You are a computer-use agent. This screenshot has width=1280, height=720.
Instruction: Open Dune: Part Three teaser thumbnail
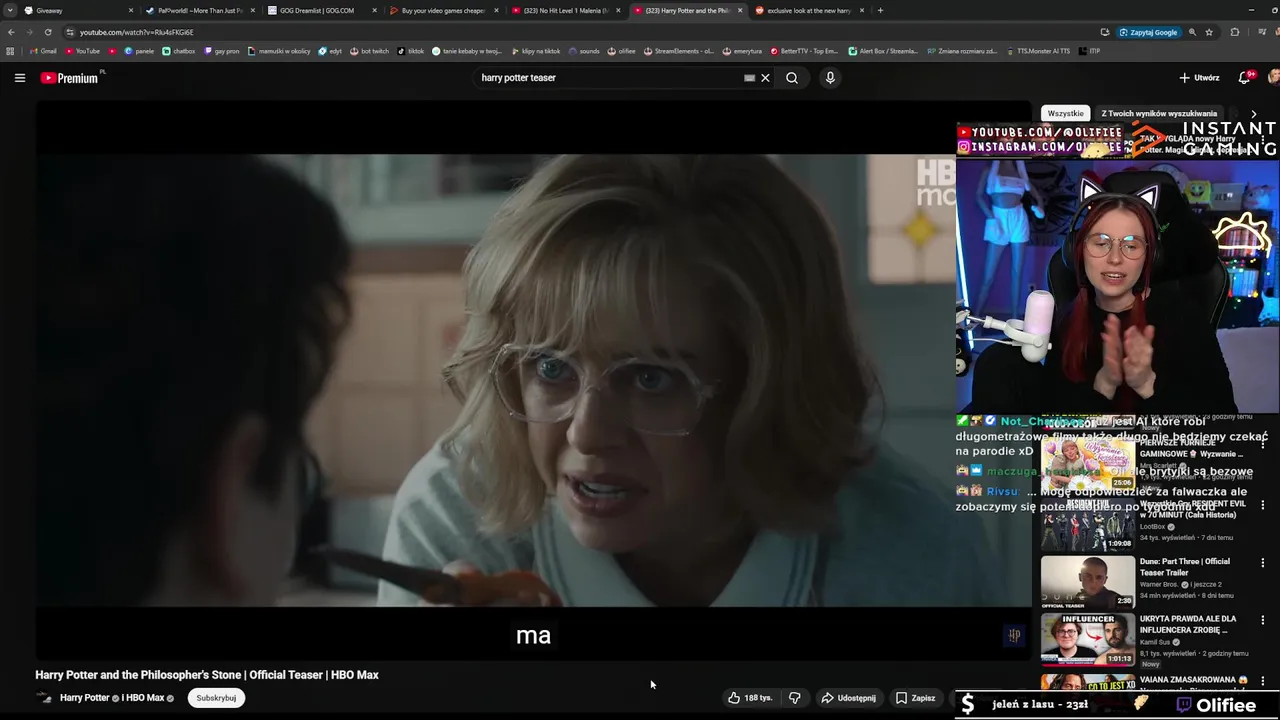coord(1088,581)
